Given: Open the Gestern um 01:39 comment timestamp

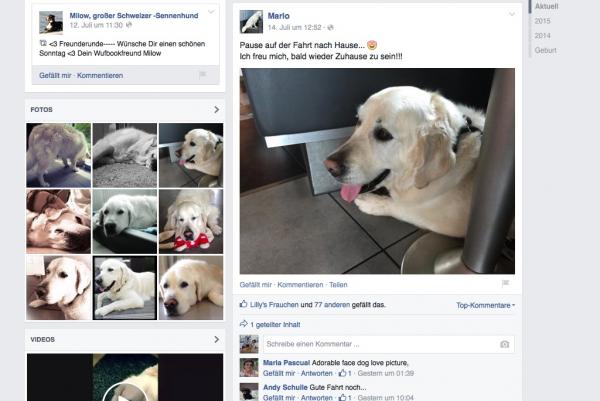Looking at the screenshot, I should click(x=386, y=373).
